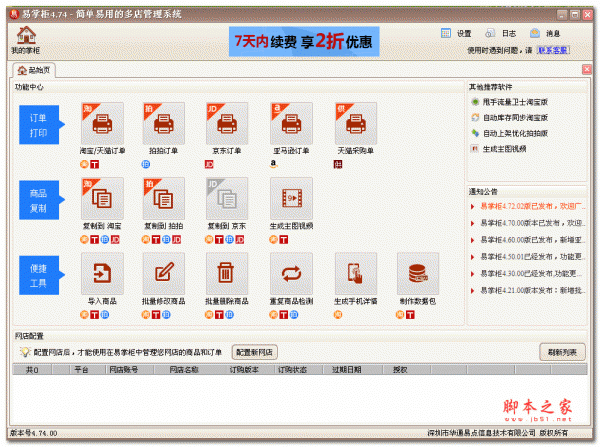Open 亚马逊订单 print icon

[291, 123]
